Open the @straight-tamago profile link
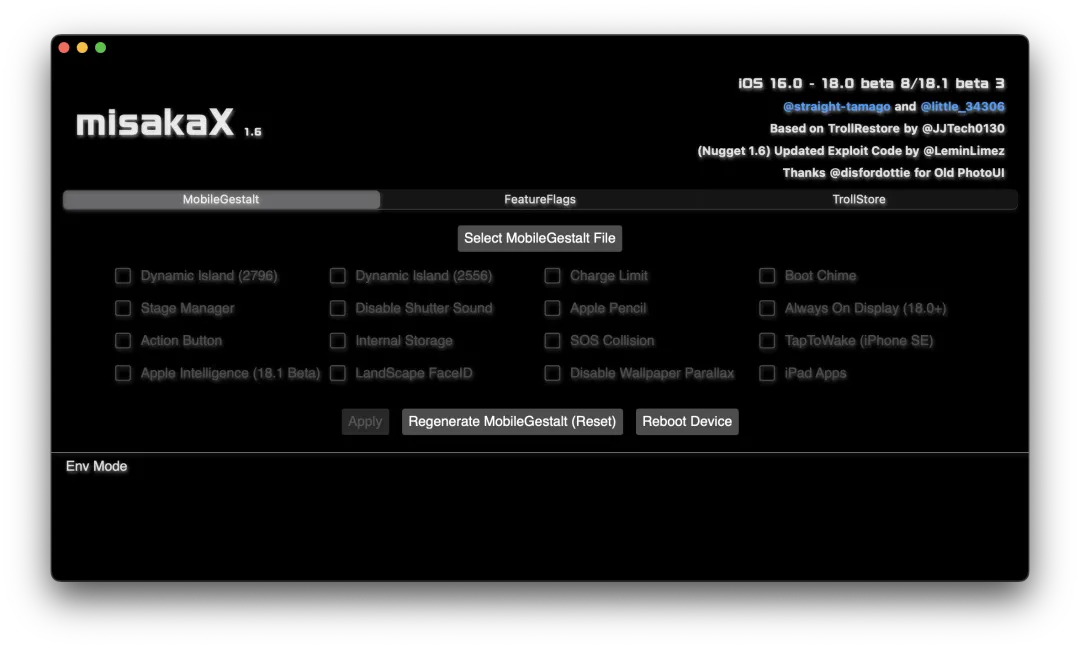 (836, 107)
